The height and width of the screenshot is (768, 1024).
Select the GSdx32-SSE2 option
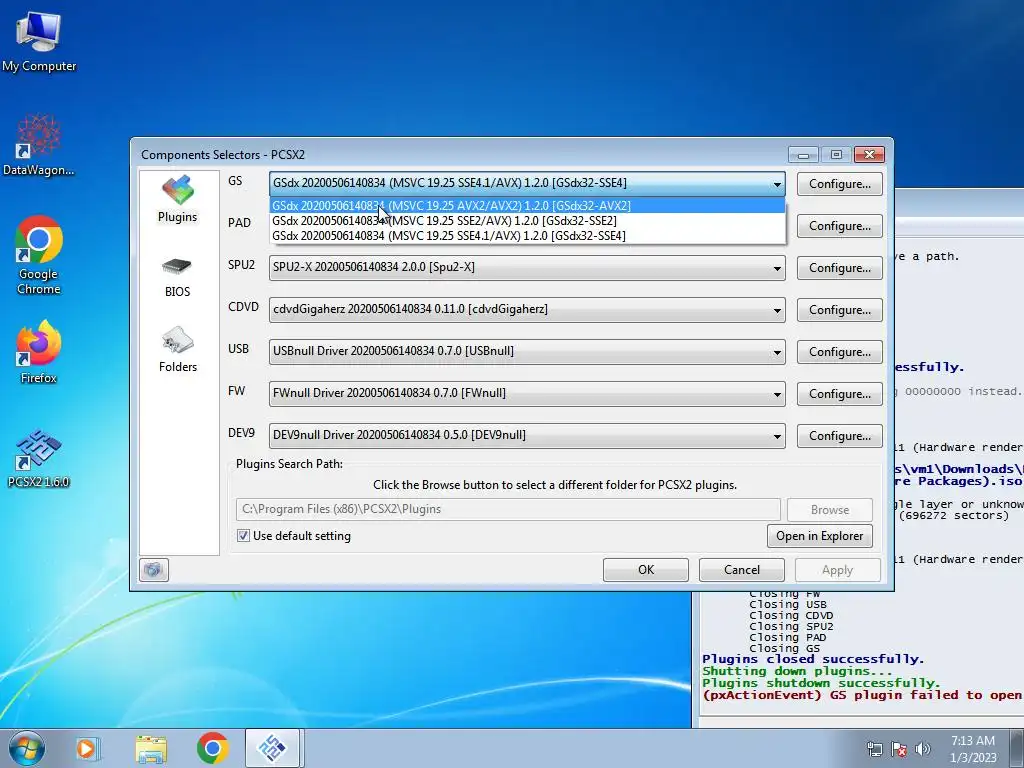point(528,221)
